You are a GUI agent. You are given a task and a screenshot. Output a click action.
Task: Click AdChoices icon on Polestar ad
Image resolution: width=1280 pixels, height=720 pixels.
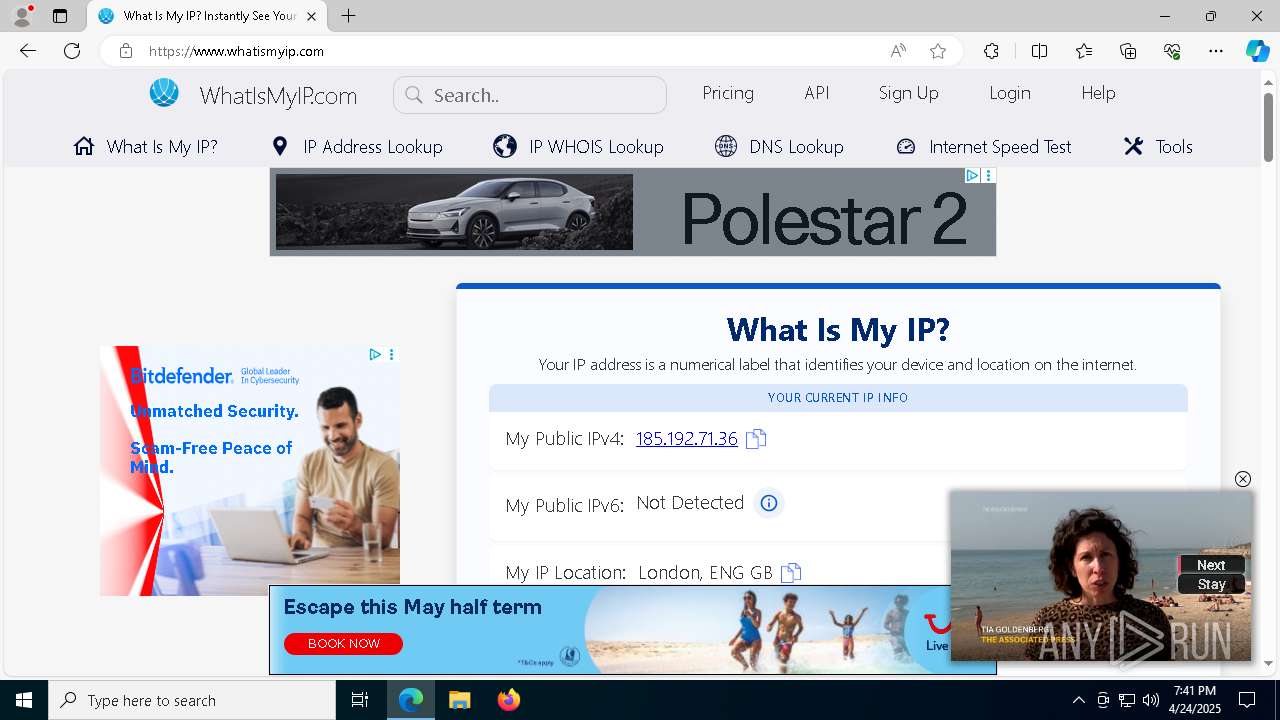click(x=972, y=175)
